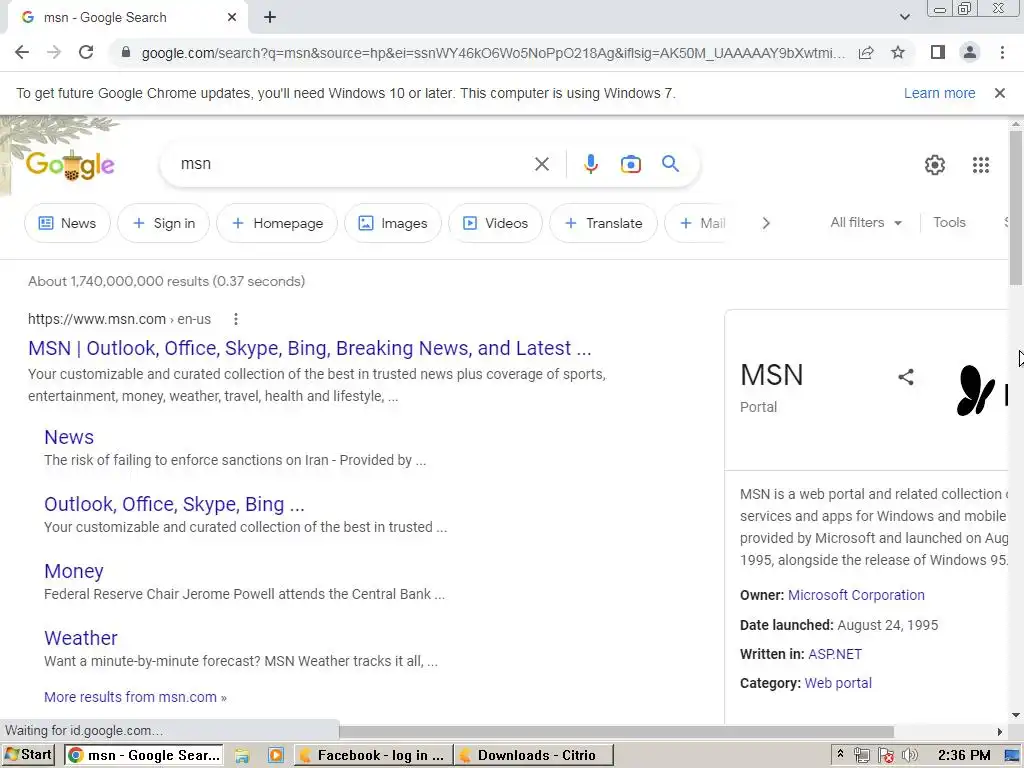
Task: Switch to Facebook - log in taskbar window
Action: (x=373, y=756)
